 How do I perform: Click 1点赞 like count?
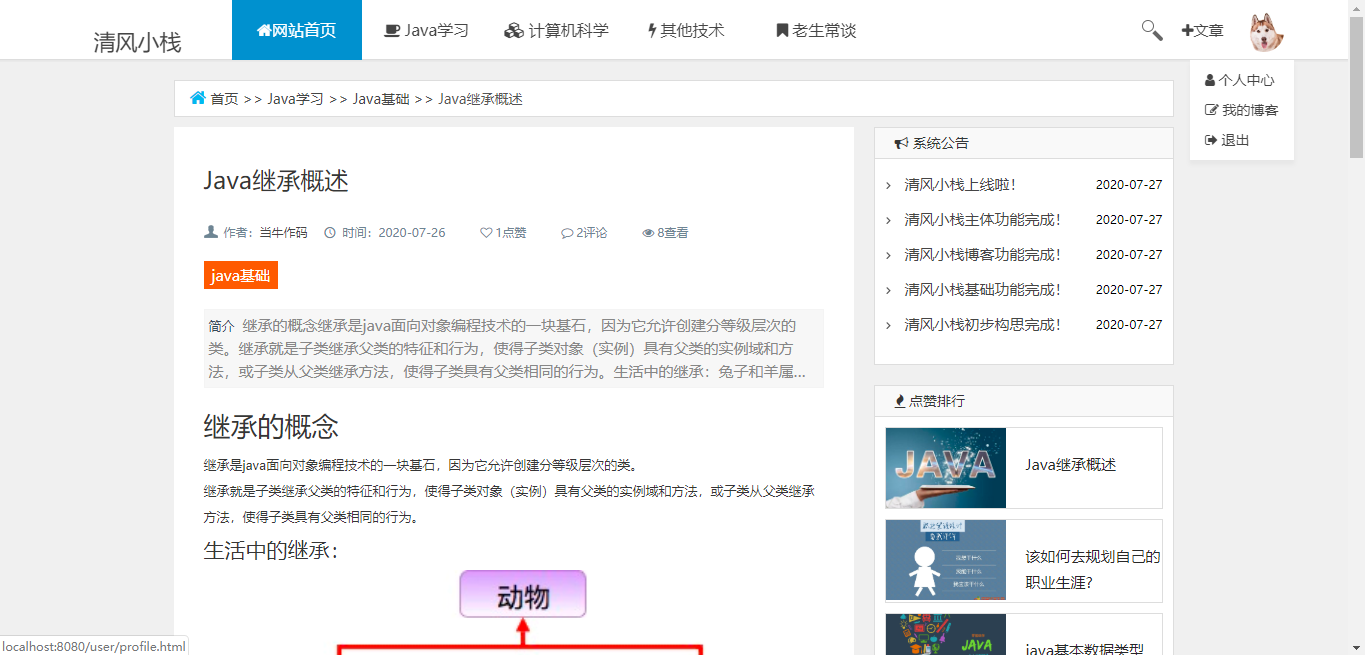tap(503, 233)
